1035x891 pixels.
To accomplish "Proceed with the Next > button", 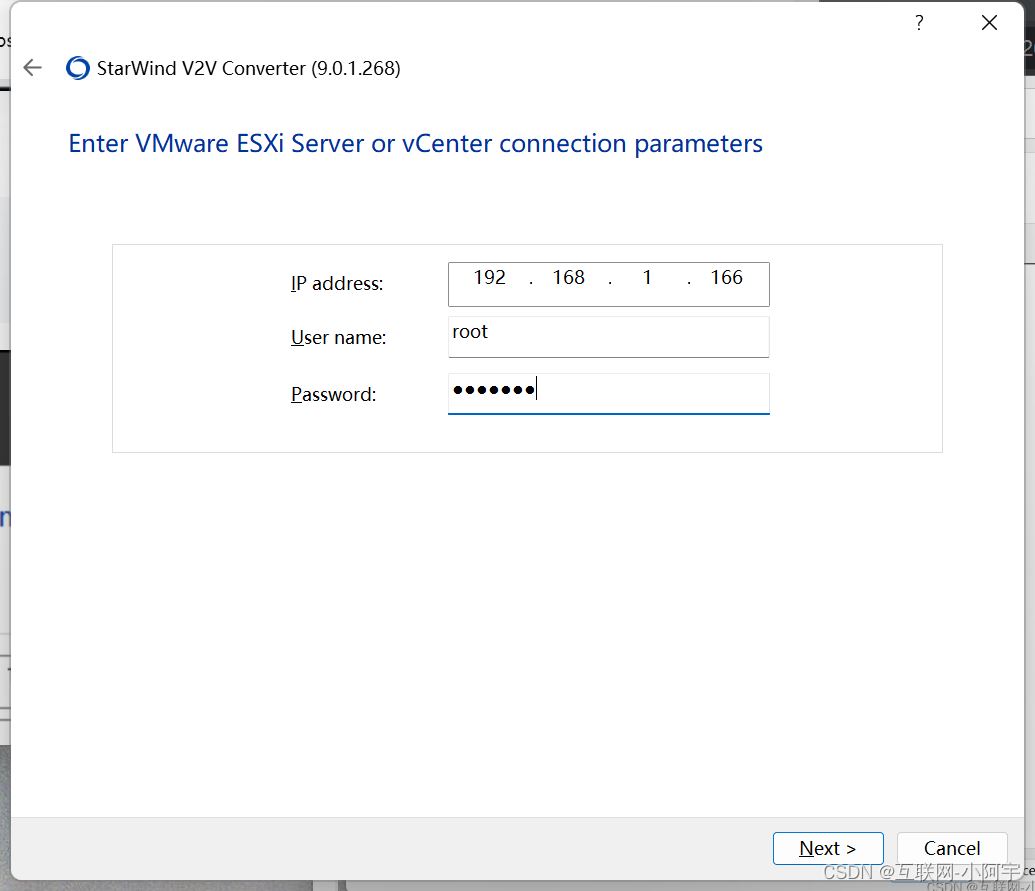I will pyautogui.click(x=828, y=848).
